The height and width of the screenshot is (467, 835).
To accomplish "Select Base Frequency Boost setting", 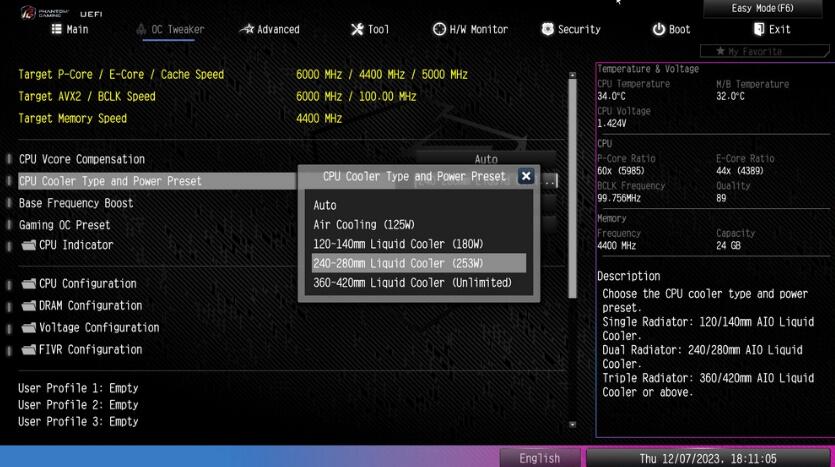I will pos(76,203).
